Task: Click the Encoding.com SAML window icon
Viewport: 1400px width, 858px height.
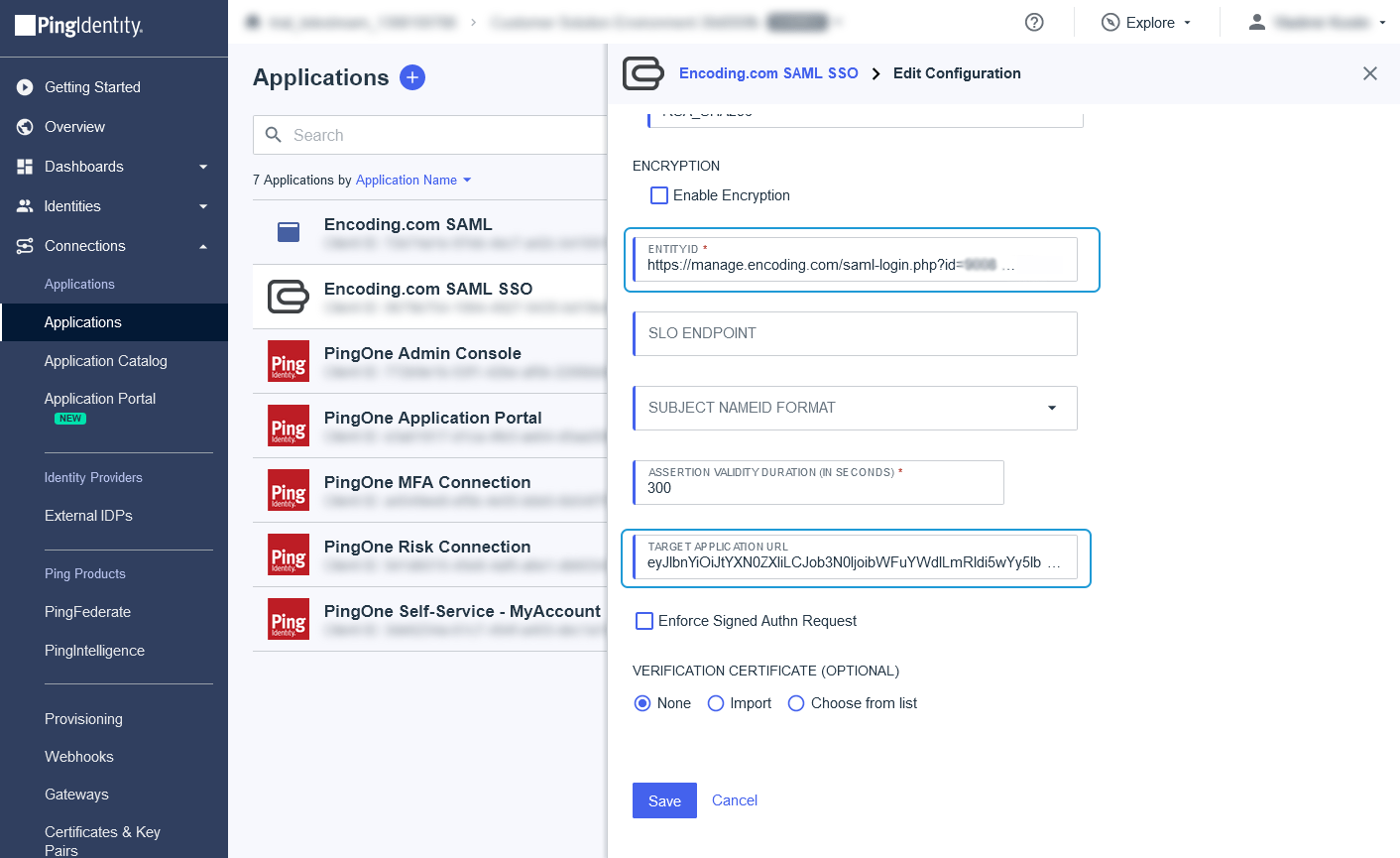Action: click(x=289, y=232)
